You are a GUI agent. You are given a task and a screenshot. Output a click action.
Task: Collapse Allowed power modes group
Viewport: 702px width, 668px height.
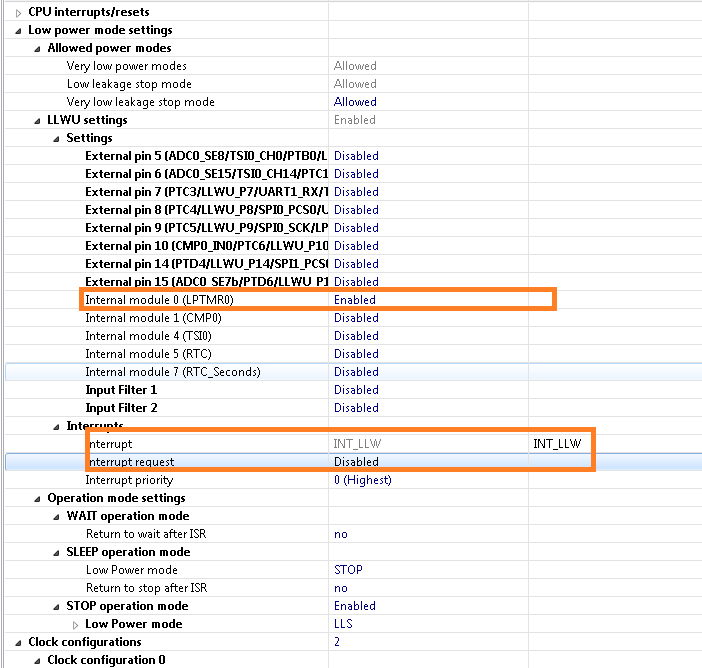38,49
